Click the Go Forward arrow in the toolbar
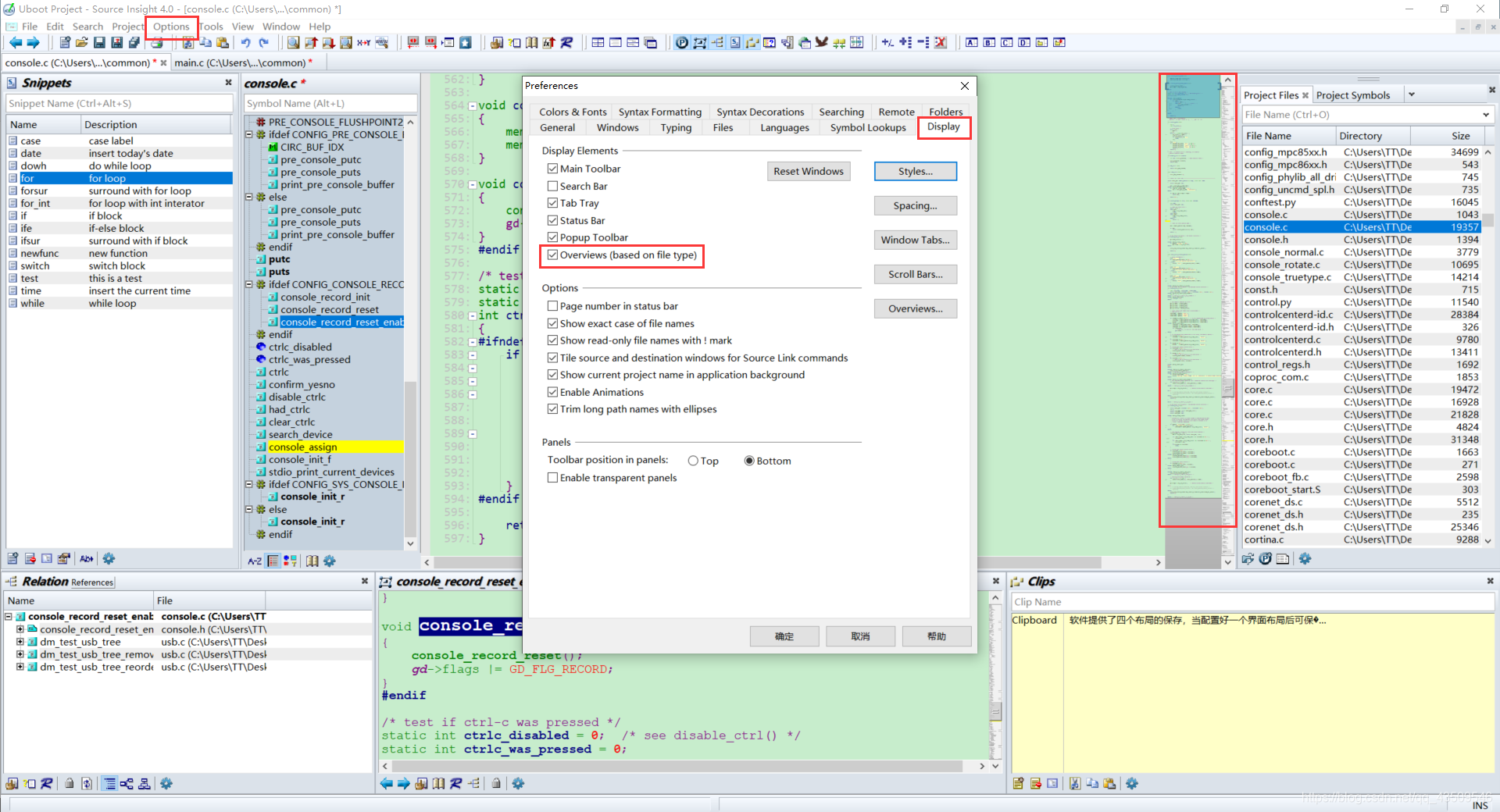The height and width of the screenshot is (812, 1500). point(33,43)
